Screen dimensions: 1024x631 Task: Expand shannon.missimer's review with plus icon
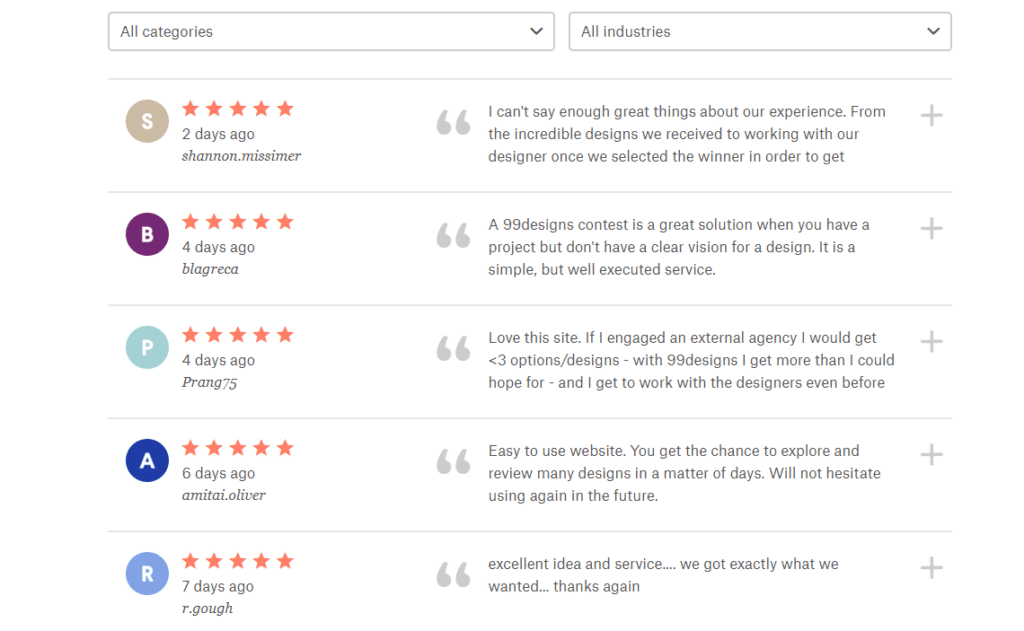coord(931,116)
